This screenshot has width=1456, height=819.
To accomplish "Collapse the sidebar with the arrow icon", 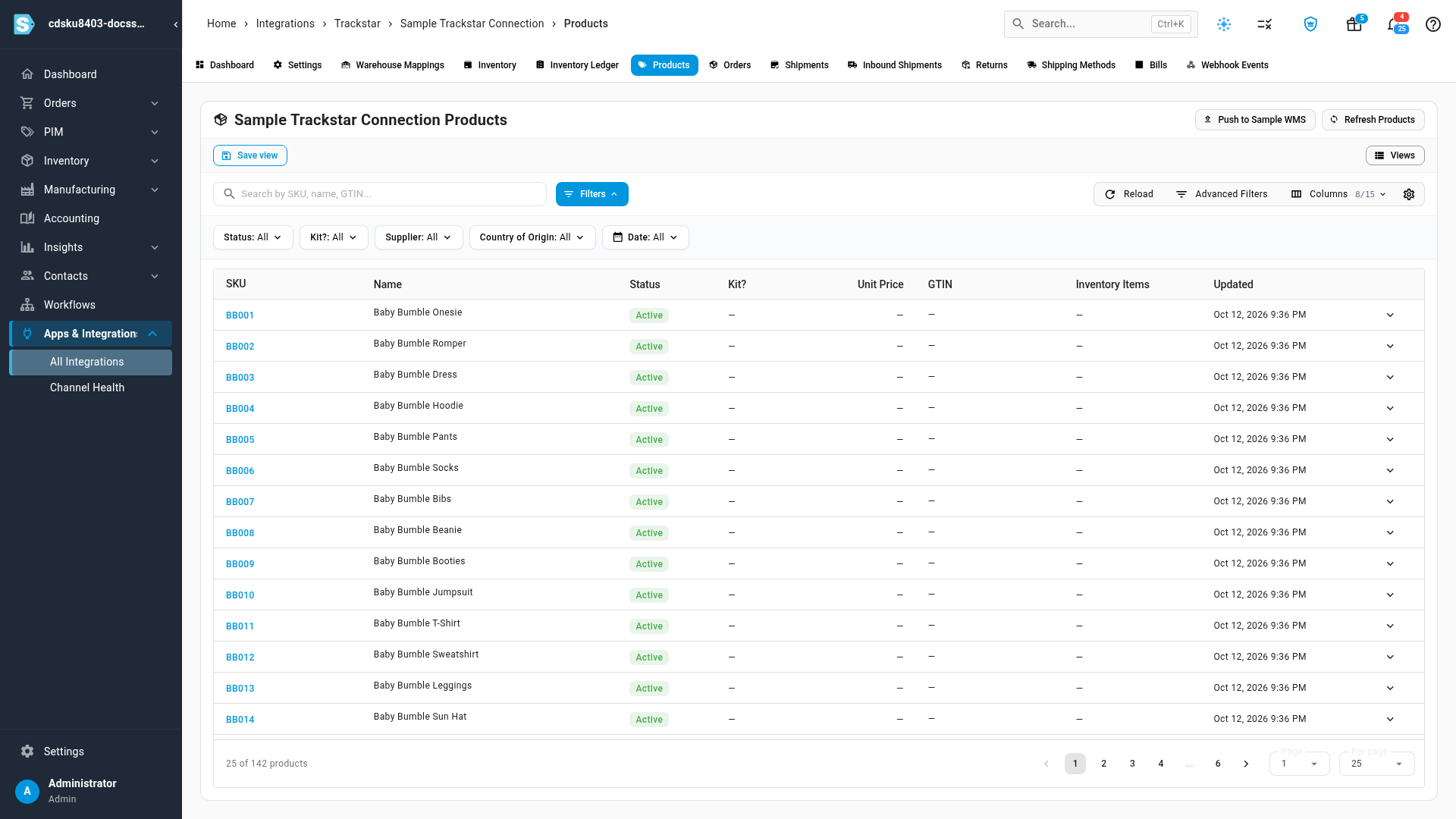I will [176, 24].
